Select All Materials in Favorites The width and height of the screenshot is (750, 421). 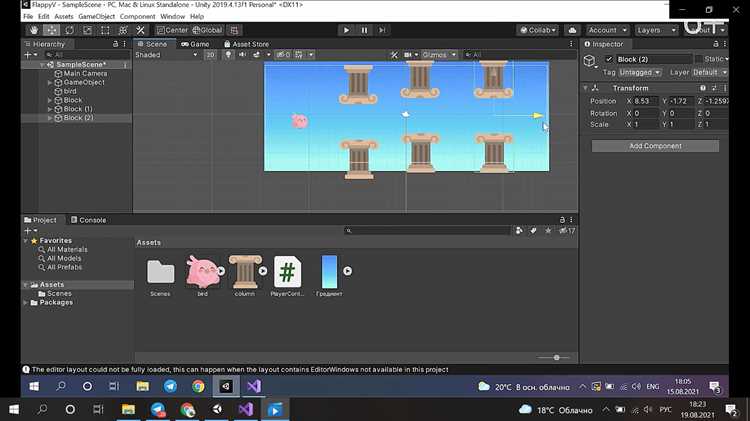pos(67,249)
